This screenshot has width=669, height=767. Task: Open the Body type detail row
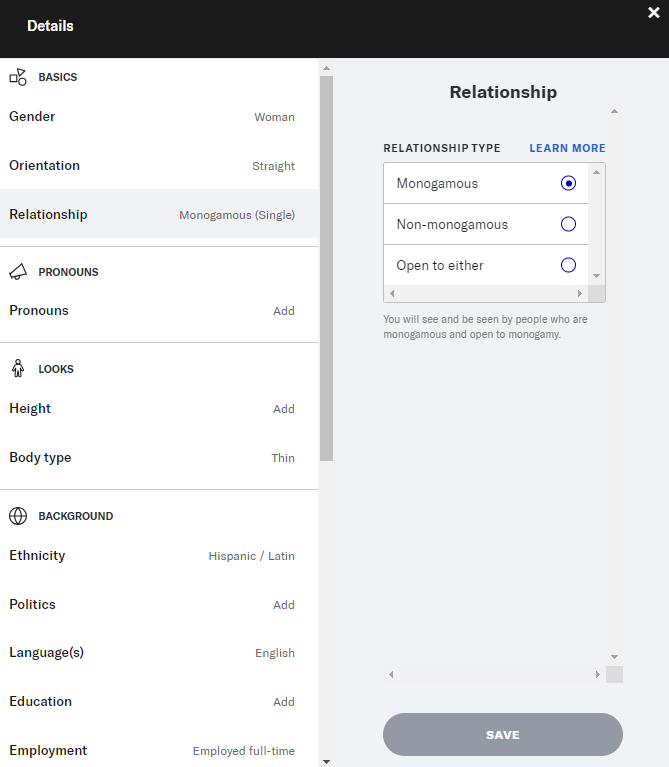coord(159,457)
